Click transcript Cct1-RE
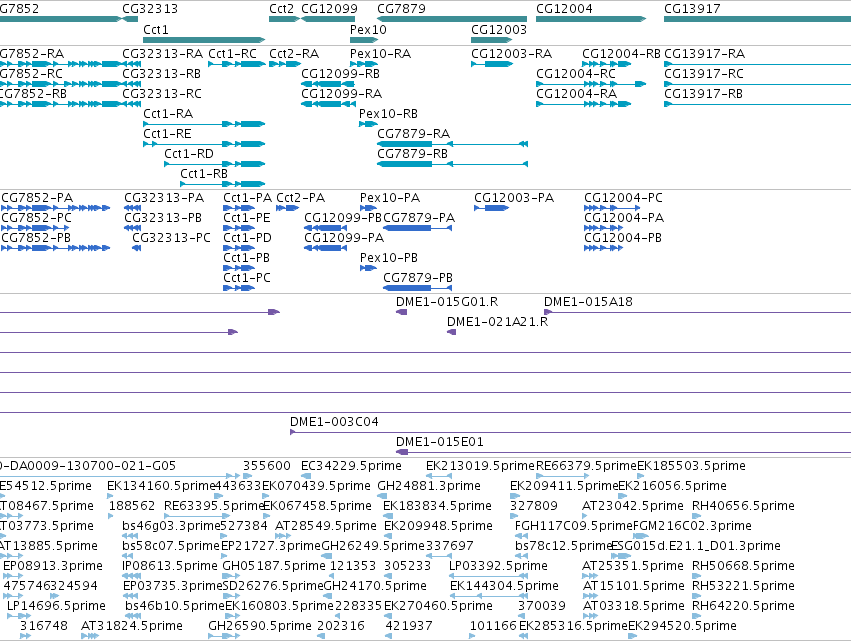Viewport: 851px width, 641px height. [x=204, y=144]
